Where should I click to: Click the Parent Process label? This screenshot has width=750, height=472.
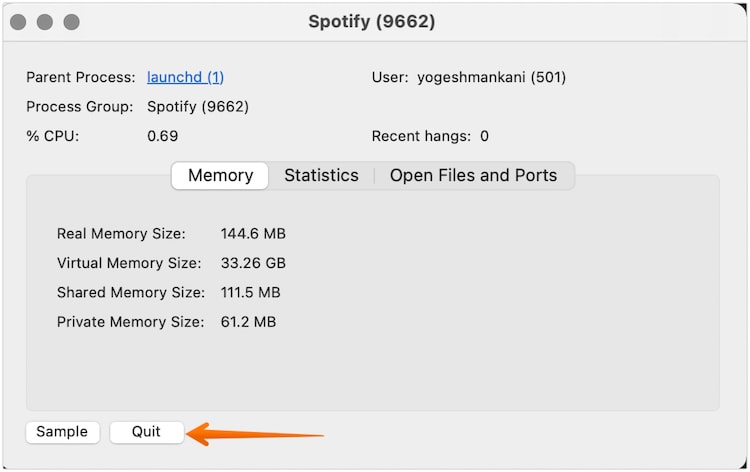pos(81,77)
